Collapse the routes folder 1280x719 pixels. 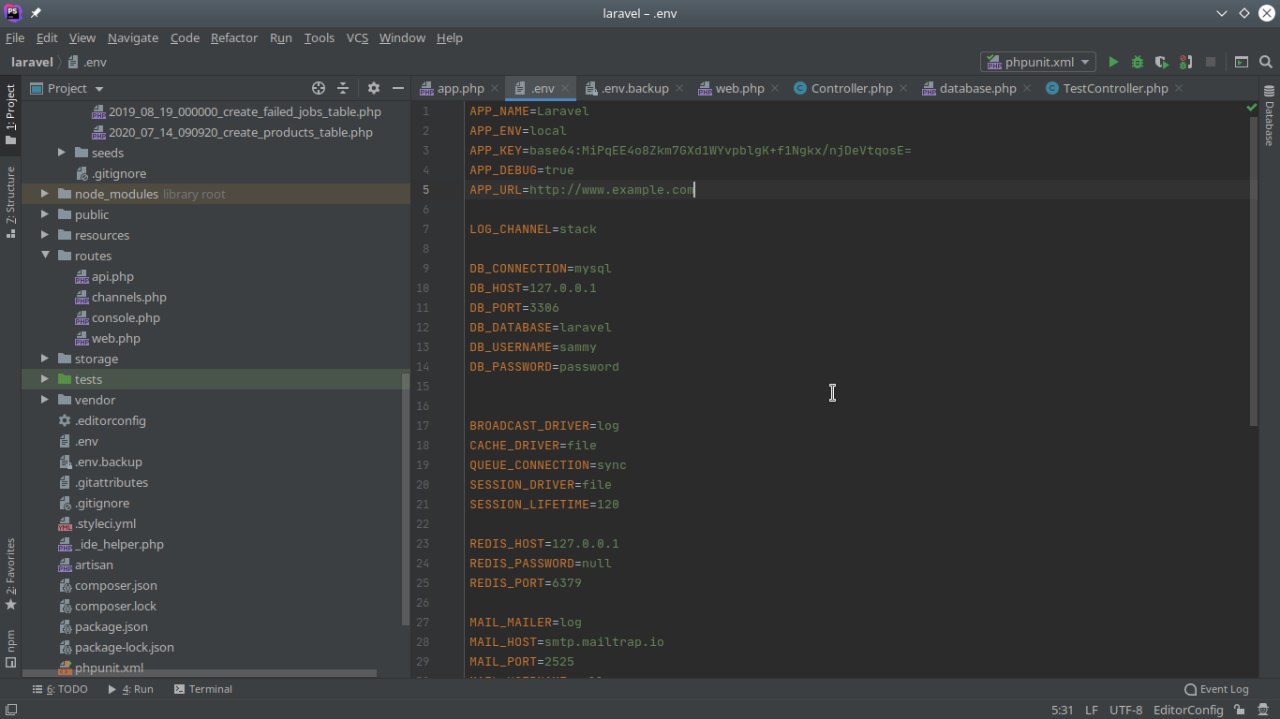[45, 256]
